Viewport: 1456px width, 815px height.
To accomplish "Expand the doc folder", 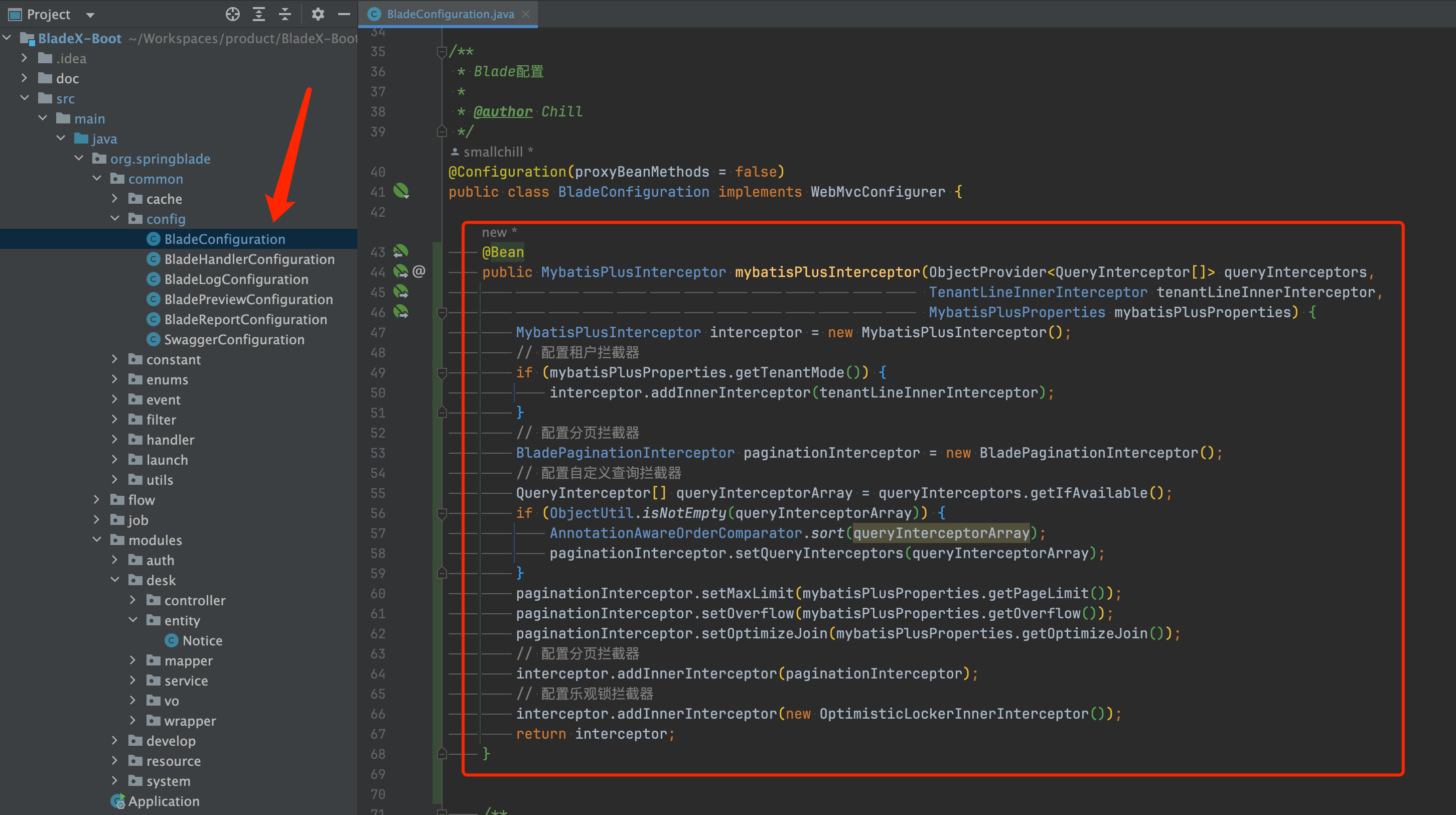I will point(24,78).
